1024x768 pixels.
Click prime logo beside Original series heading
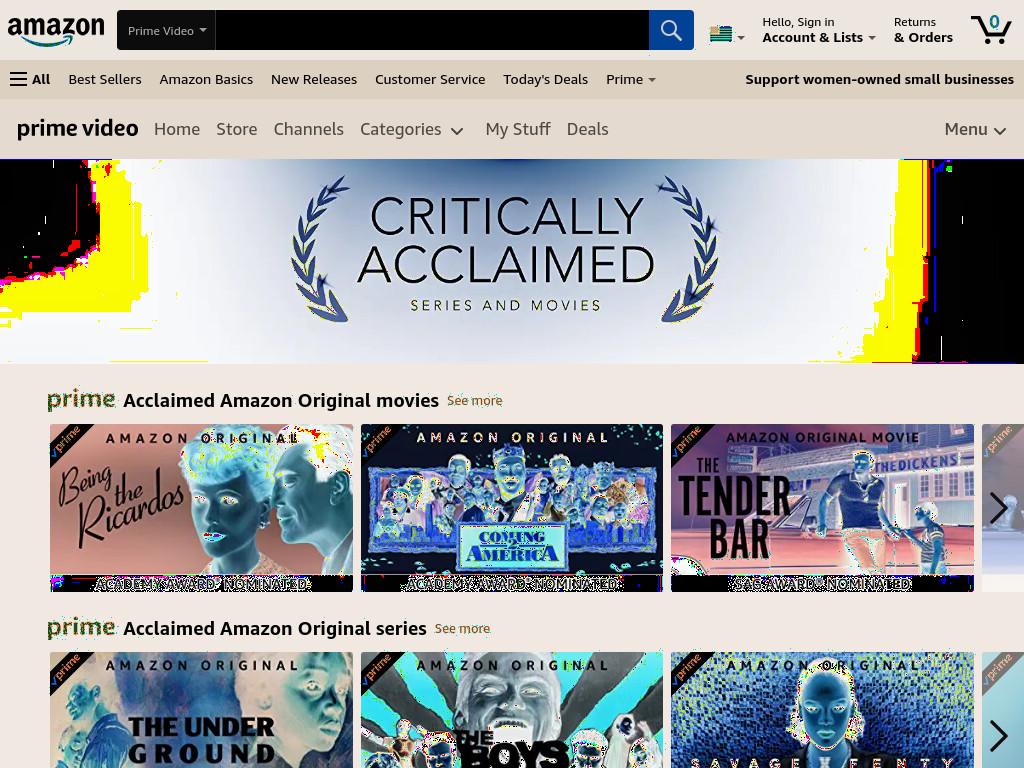pos(81,628)
